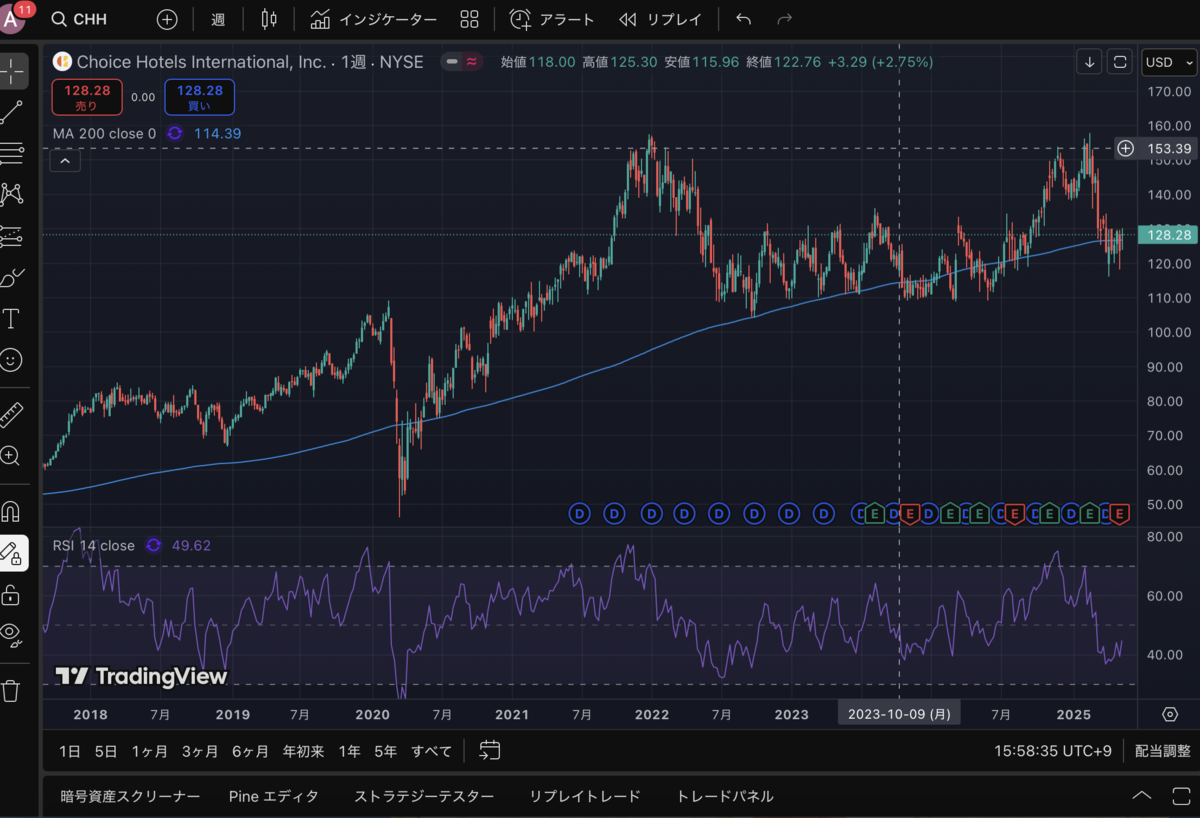
Task: Select the crosshair cursor tool
Action: [13, 72]
